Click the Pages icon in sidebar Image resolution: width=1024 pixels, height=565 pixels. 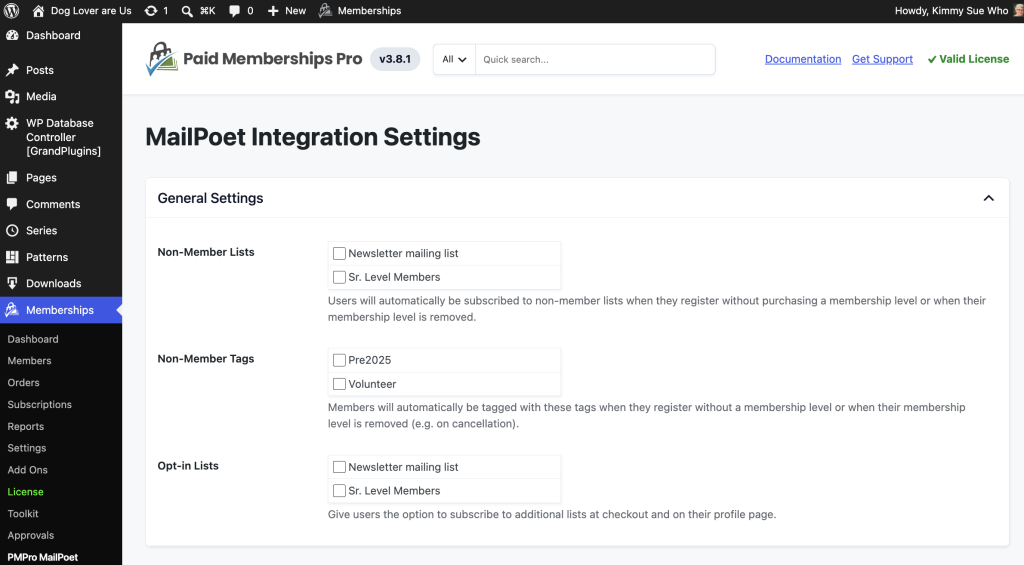(12, 178)
